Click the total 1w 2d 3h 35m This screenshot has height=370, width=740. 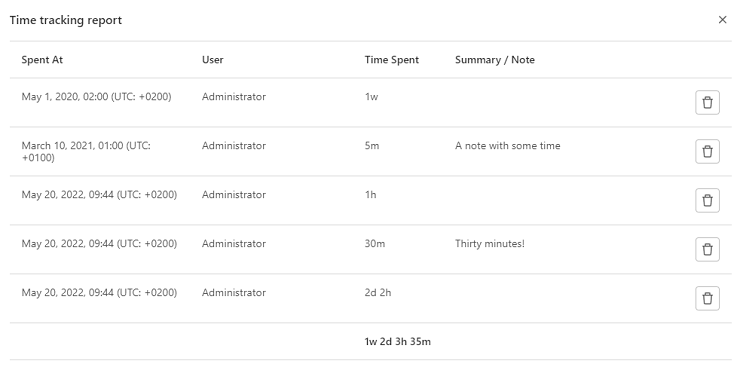(397, 342)
